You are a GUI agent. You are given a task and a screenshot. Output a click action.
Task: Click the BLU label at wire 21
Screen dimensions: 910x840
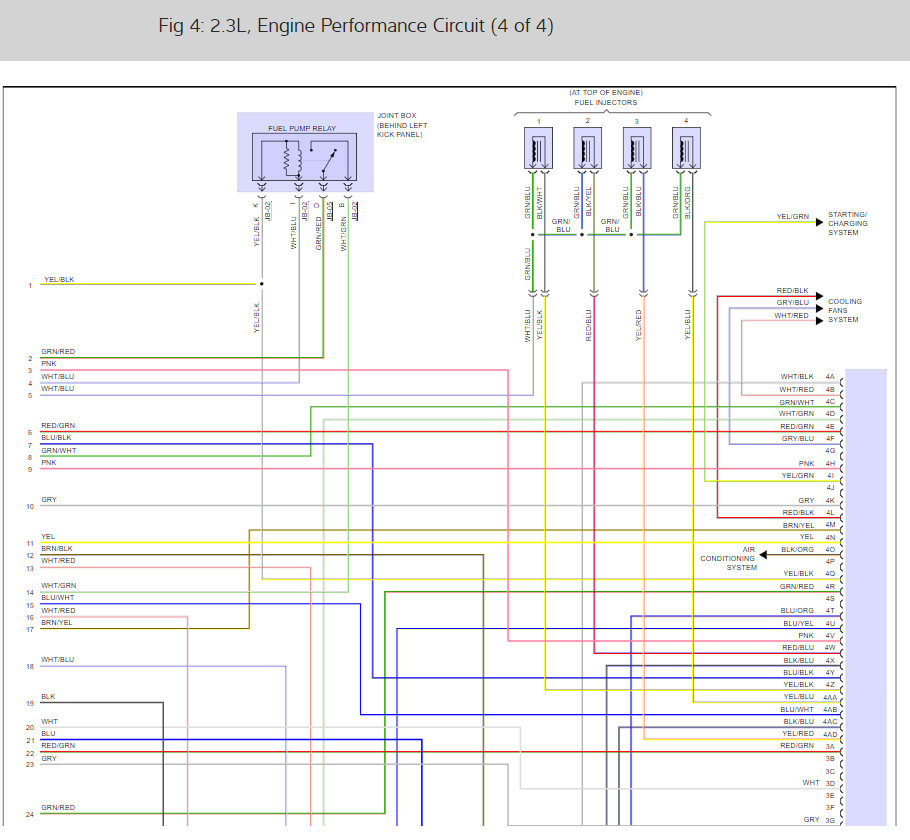pyautogui.click(x=48, y=734)
